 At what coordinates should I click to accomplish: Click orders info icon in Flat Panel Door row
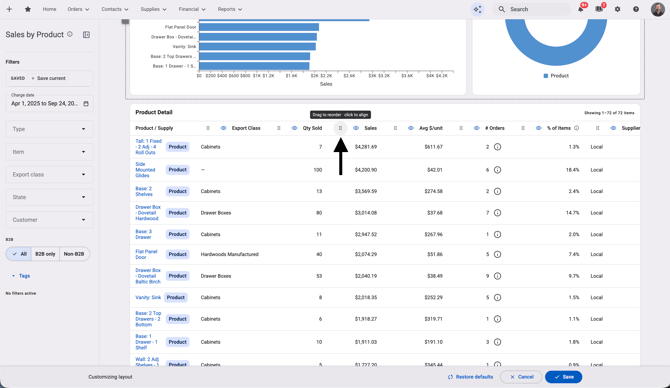coord(497,254)
